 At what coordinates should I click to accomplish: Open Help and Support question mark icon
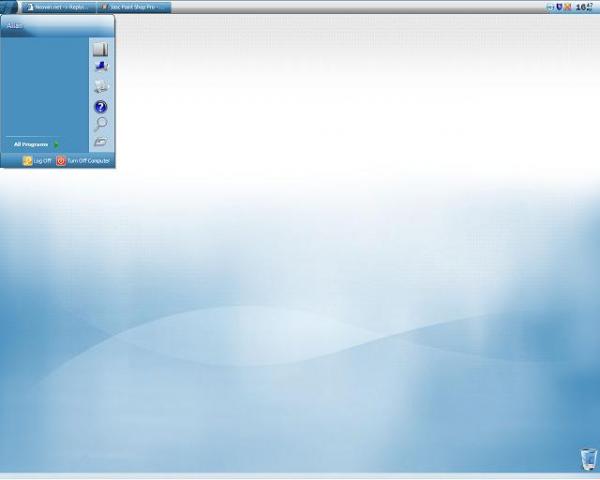click(101, 107)
